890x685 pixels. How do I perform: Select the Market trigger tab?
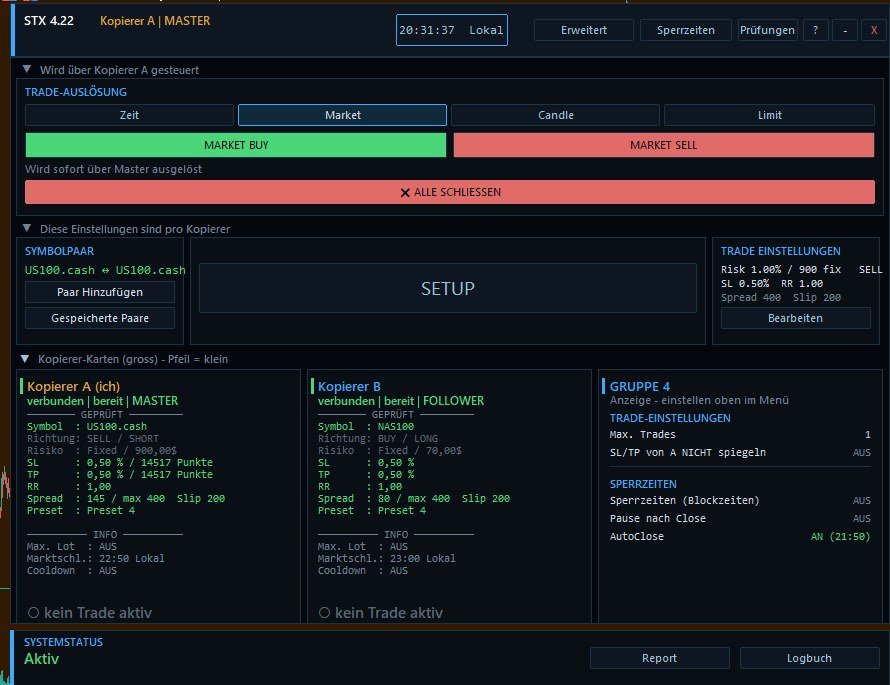point(342,115)
